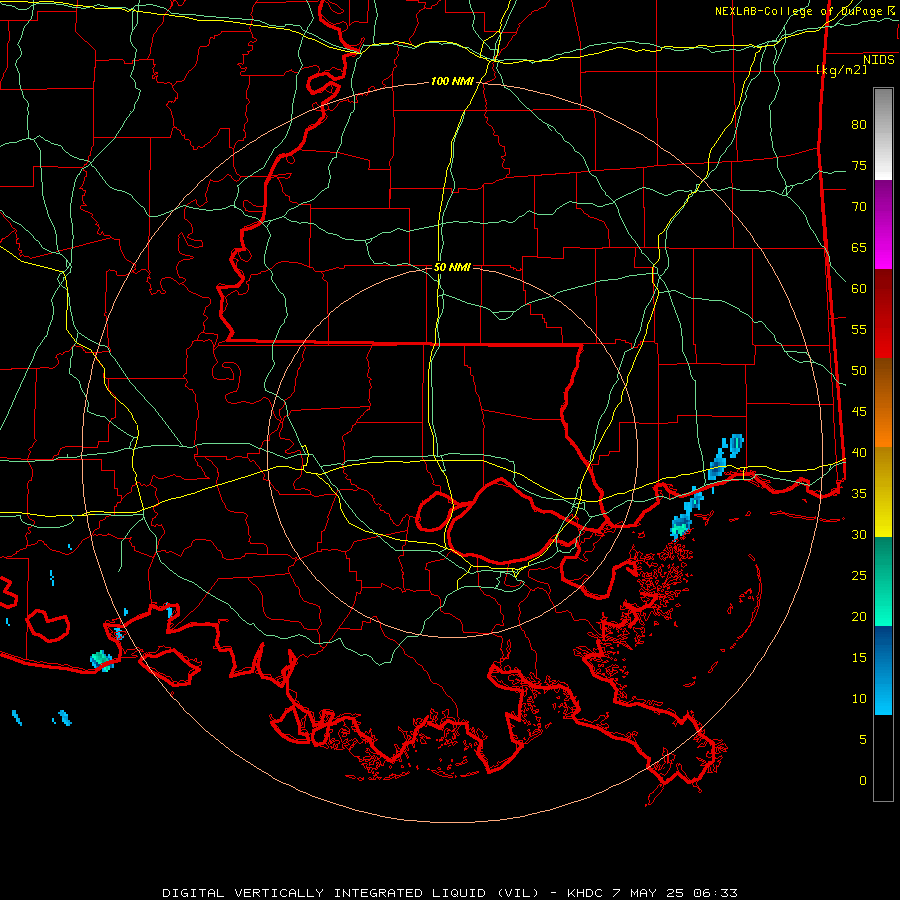This screenshot has width=900, height=900.
Task: Click the blue segment of the colorbar
Action: pyautogui.click(x=883, y=670)
